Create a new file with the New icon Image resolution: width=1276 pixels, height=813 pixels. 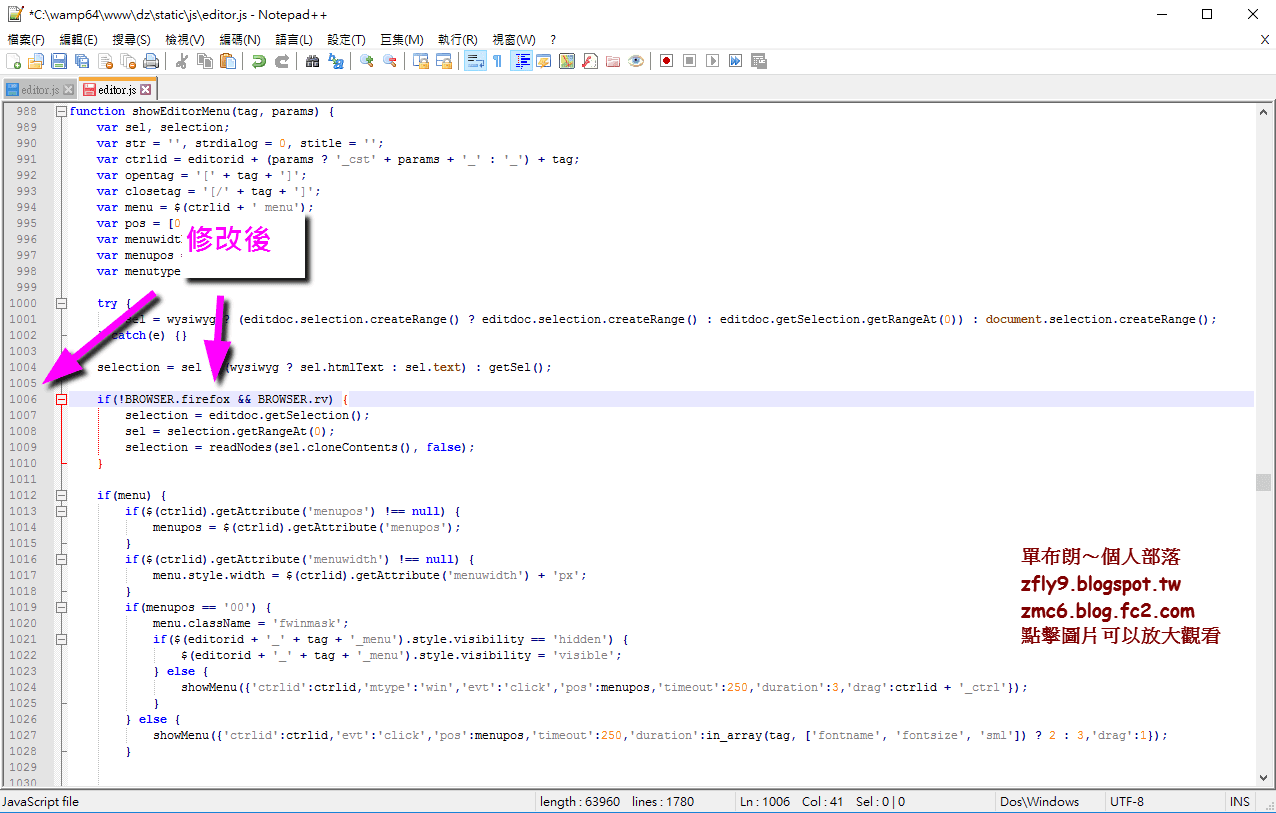coord(13,61)
